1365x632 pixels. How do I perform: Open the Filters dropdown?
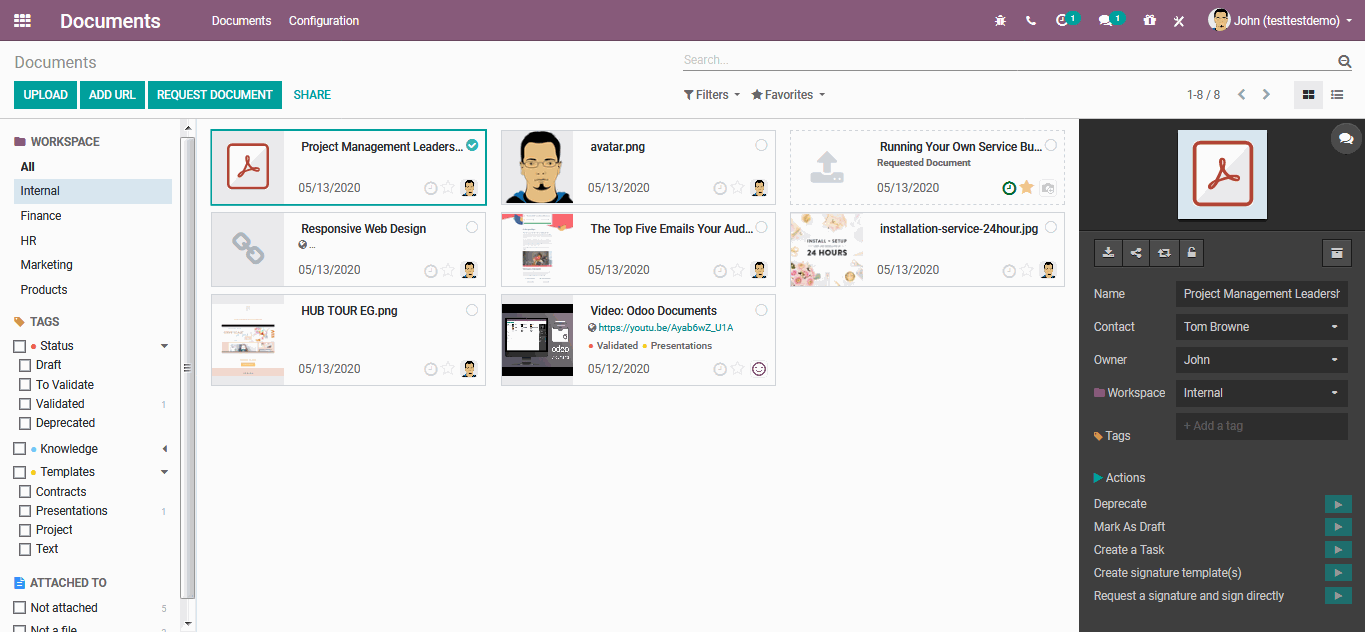(x=711, y=94)
